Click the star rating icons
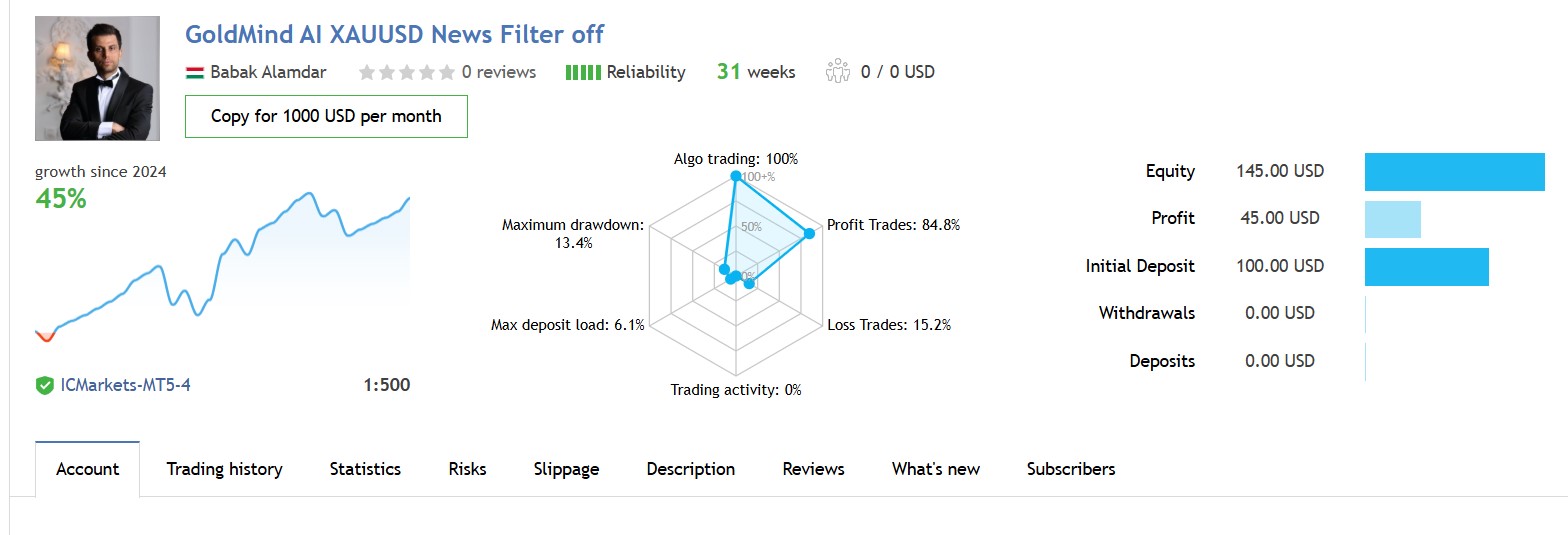Viewport: 1568px width, 535px height. pos(406,72)
